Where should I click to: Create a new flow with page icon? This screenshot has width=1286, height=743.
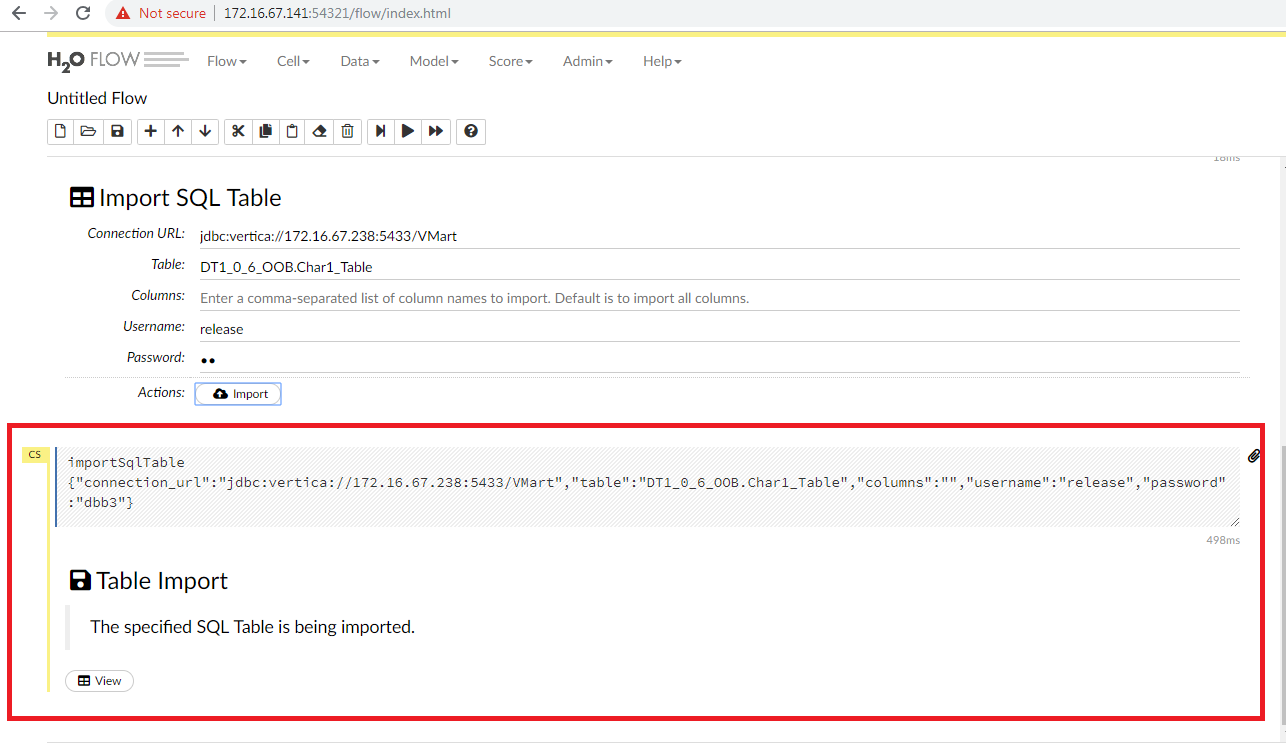click(x=61, y=131)
